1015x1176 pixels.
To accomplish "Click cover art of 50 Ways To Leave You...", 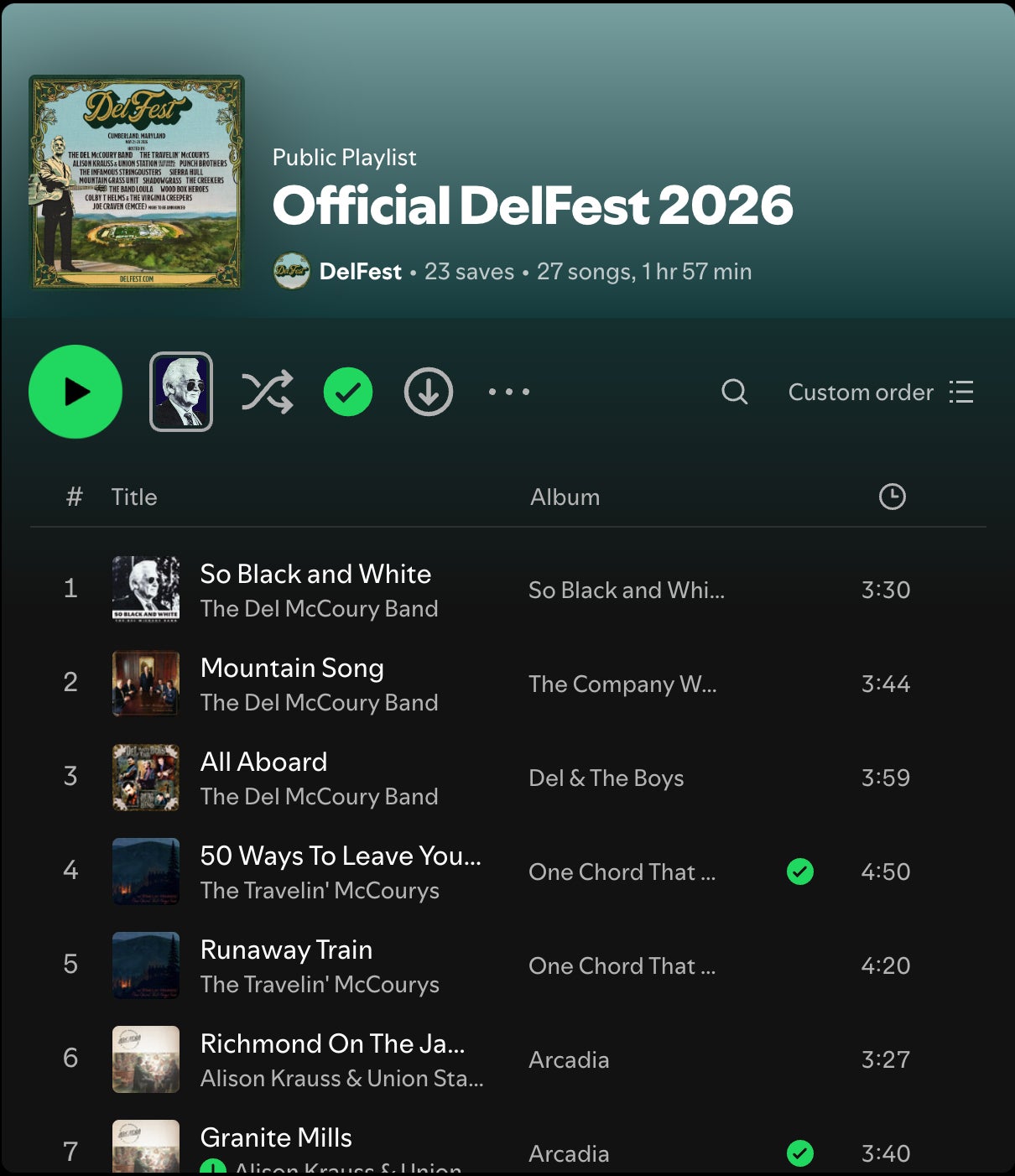I will 146,872.
